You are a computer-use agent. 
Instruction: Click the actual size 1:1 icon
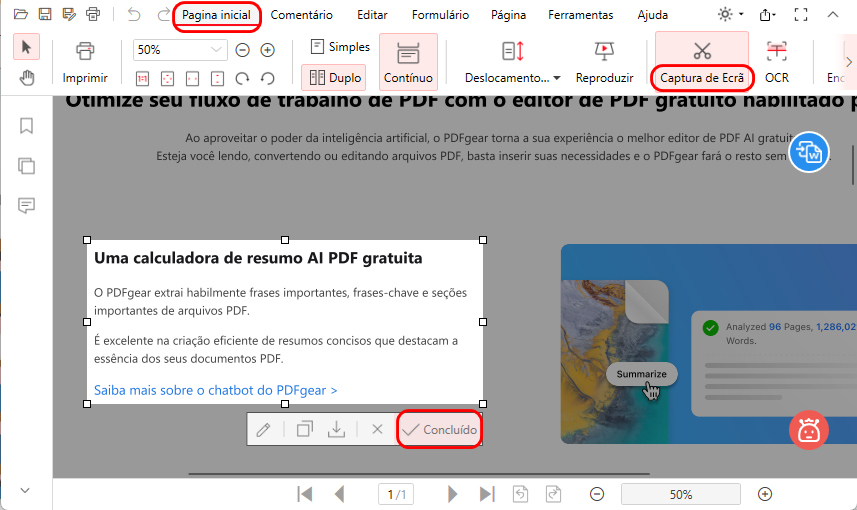(142, 79)
